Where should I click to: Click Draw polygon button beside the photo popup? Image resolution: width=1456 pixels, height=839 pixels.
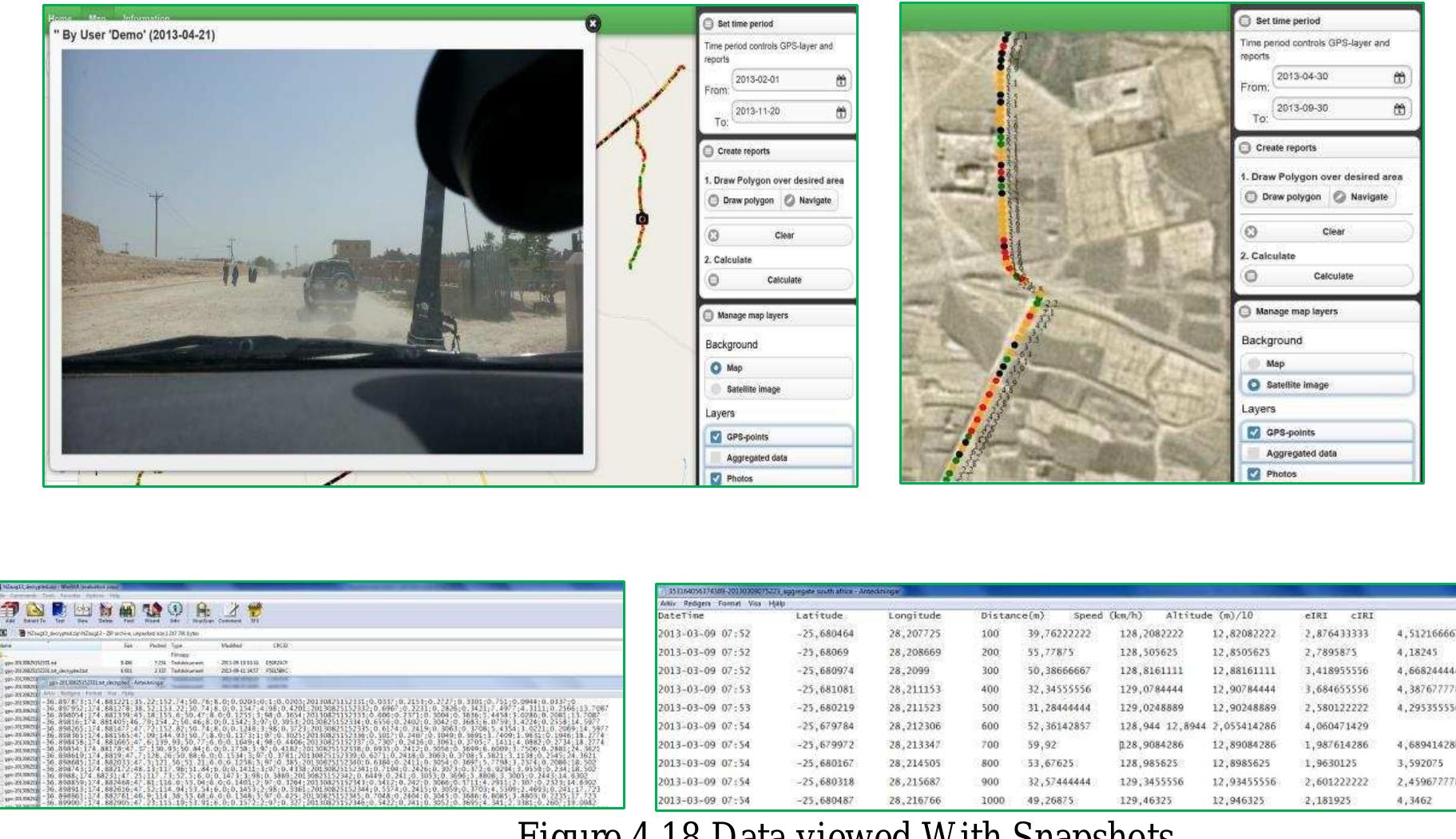(x=740, y=201)
